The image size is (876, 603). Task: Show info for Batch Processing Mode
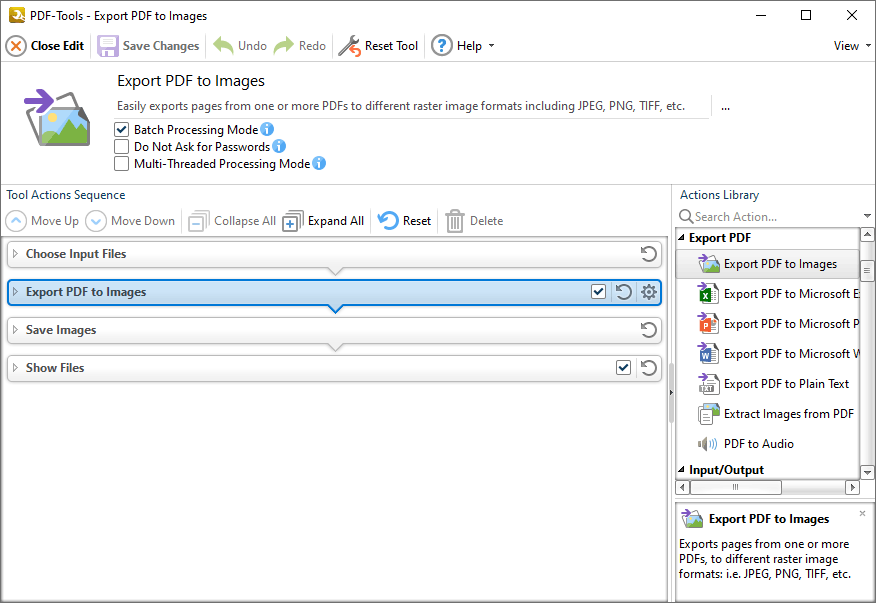(267, 129)
